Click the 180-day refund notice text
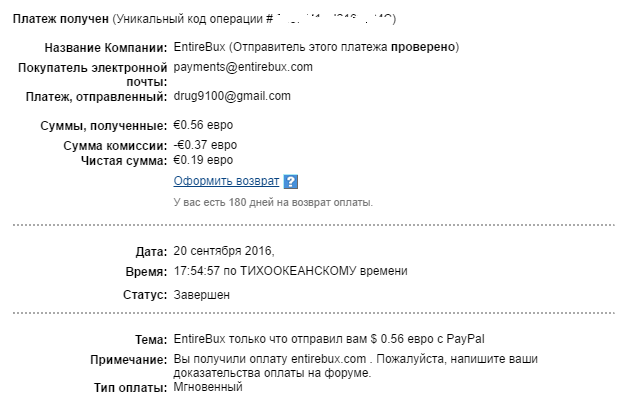 273,202
